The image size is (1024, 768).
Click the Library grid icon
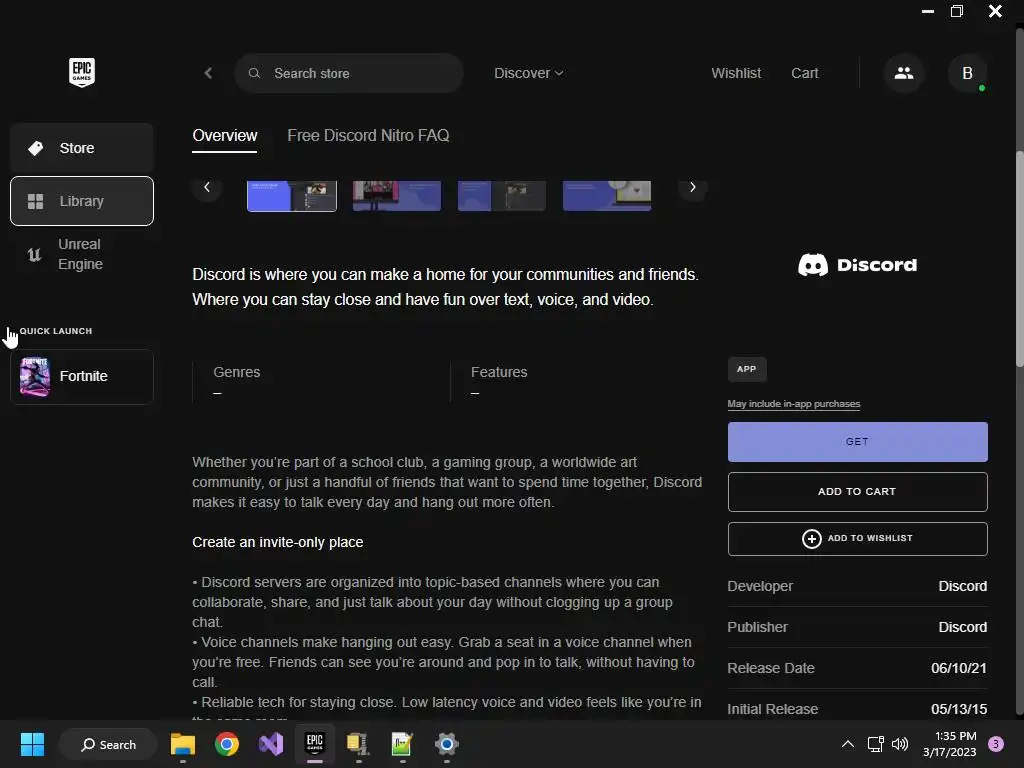point(35,201)
